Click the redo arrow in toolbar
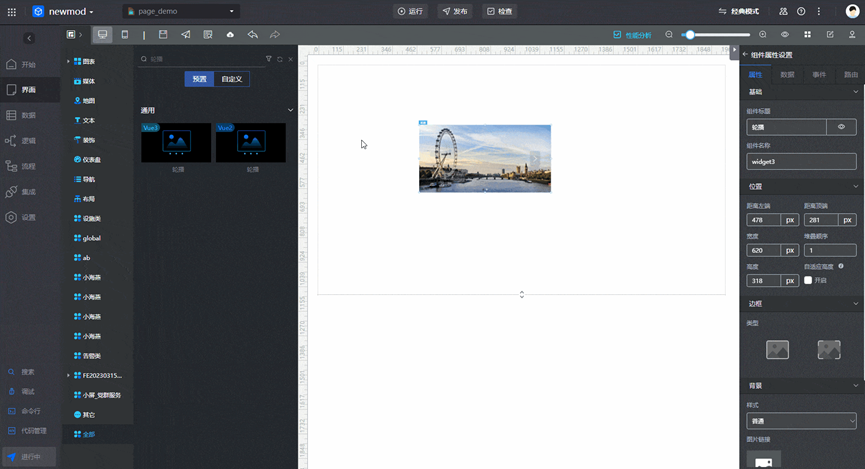The width and height of the screenshot is (865, 469). coord(275,35)
